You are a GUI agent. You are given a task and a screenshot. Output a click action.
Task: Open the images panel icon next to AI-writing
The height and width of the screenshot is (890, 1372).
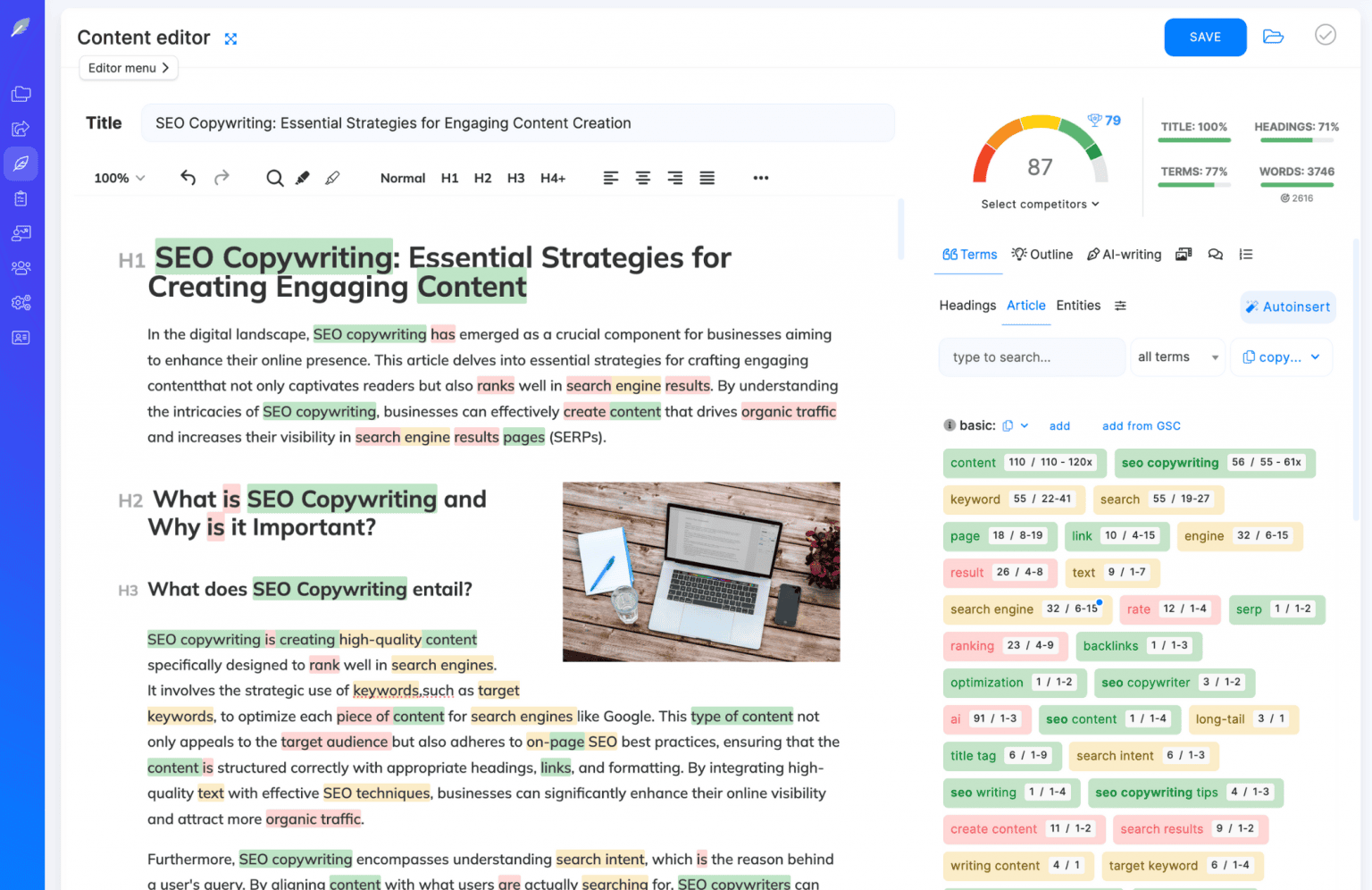pos(1184,254)
